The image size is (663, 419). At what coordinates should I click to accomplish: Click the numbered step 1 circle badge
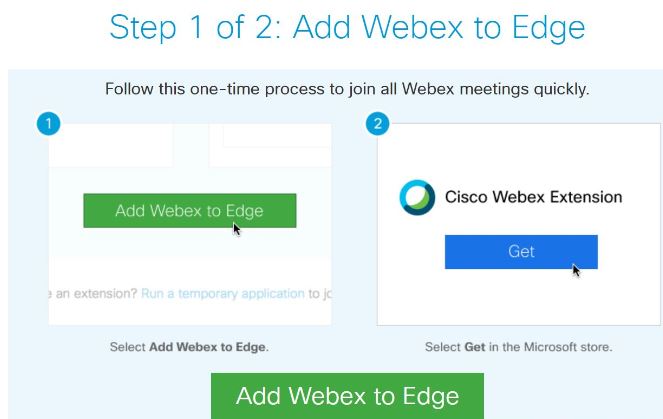click(49, 123)
